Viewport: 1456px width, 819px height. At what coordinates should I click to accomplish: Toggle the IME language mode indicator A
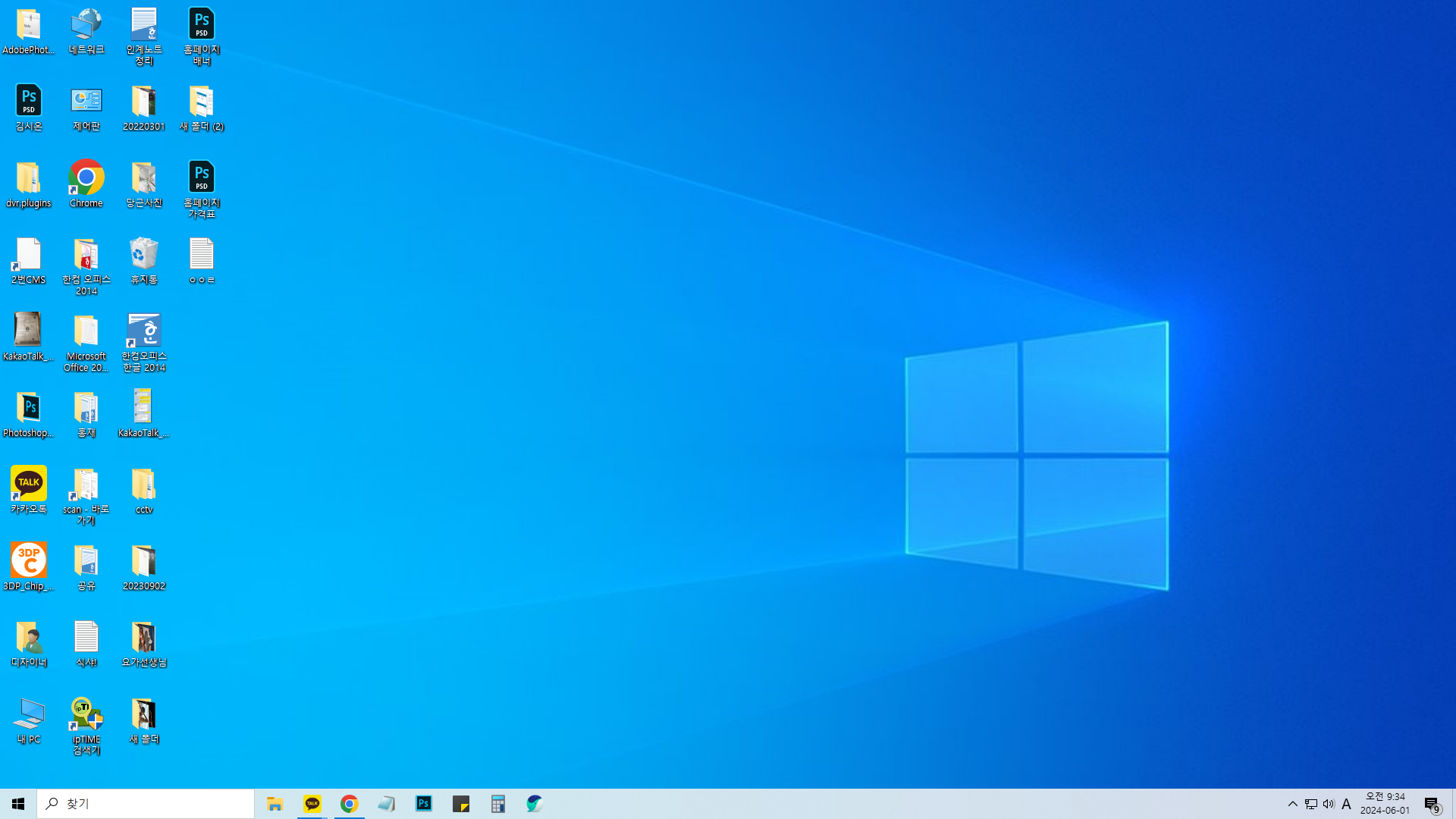1346,804
